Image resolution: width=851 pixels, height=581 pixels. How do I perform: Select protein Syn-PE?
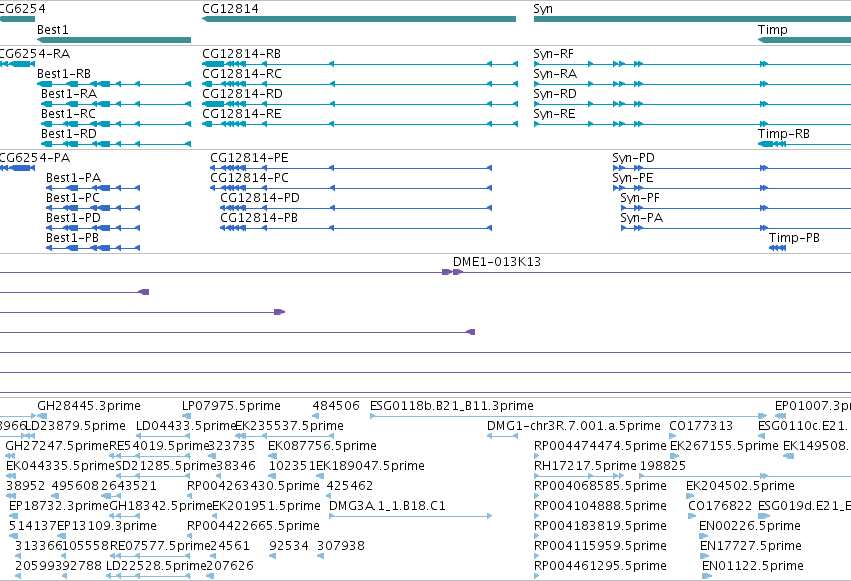click(732, 188)
